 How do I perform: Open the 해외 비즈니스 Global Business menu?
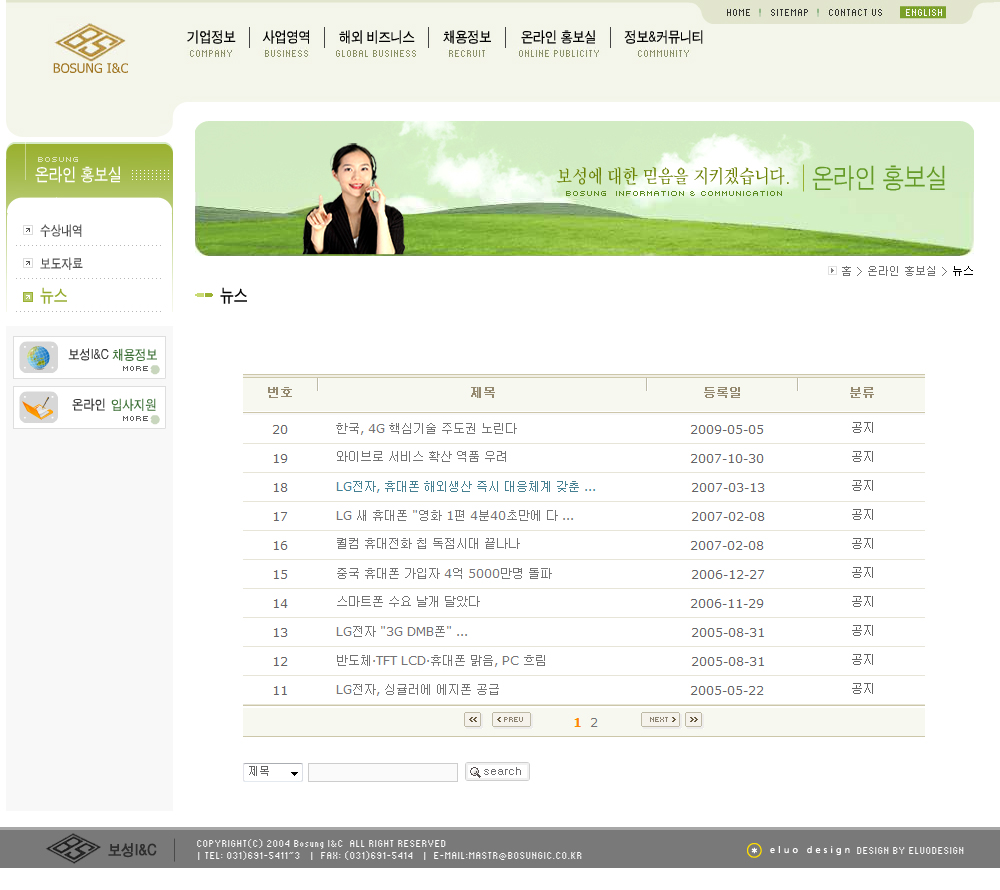click(376, 43)
